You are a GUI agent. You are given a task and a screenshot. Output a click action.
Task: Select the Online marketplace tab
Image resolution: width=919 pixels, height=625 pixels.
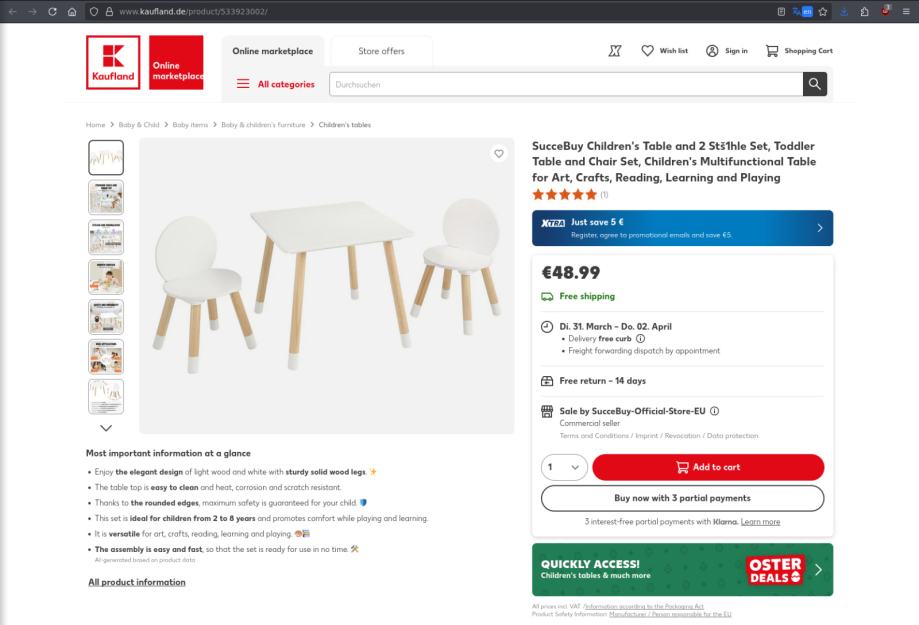point(272,51)
